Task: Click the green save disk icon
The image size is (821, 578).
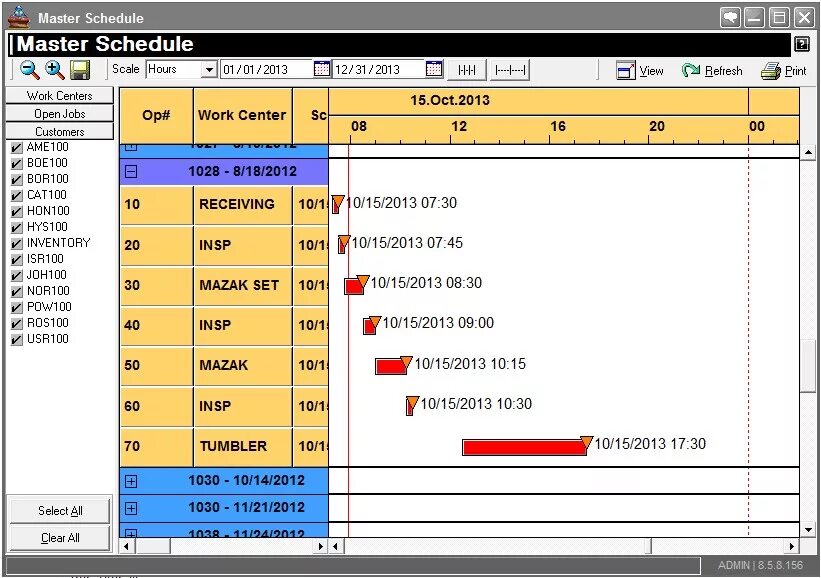Action: click(80, 70)
